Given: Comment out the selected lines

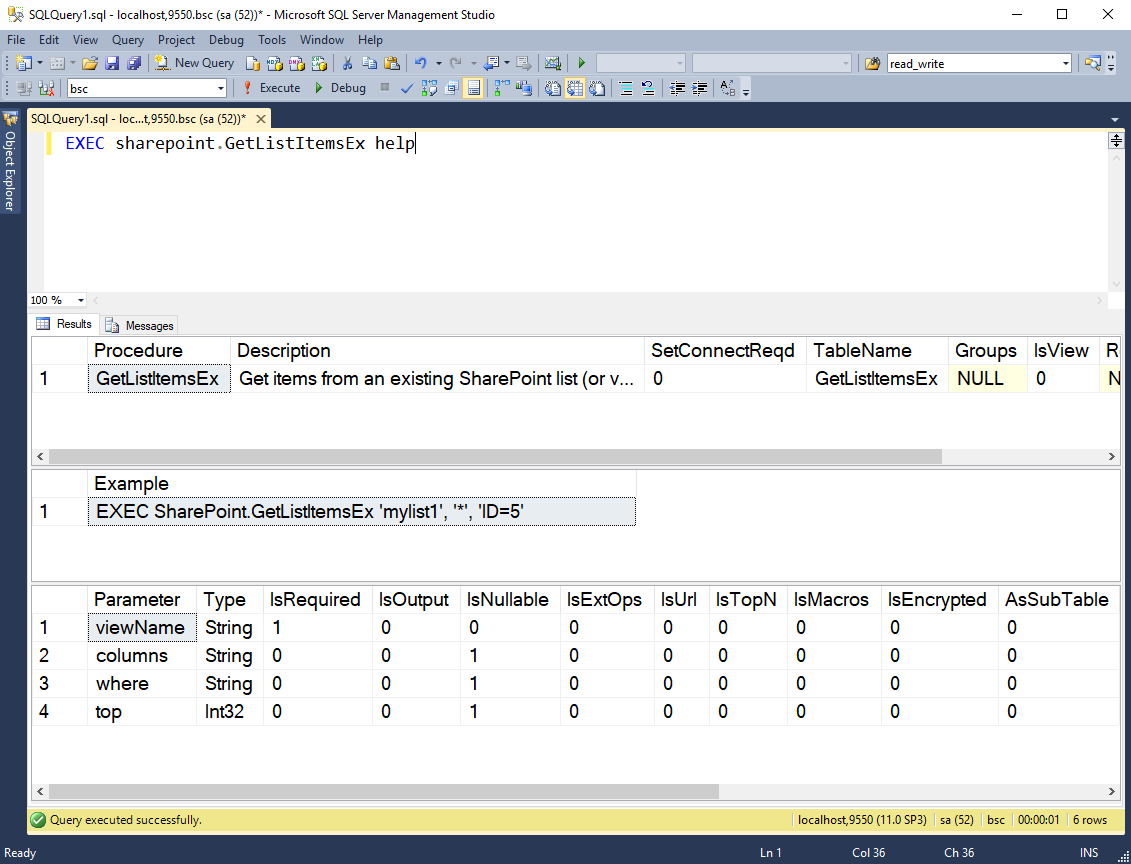Looking at the screenshot, I should [626, 88].
